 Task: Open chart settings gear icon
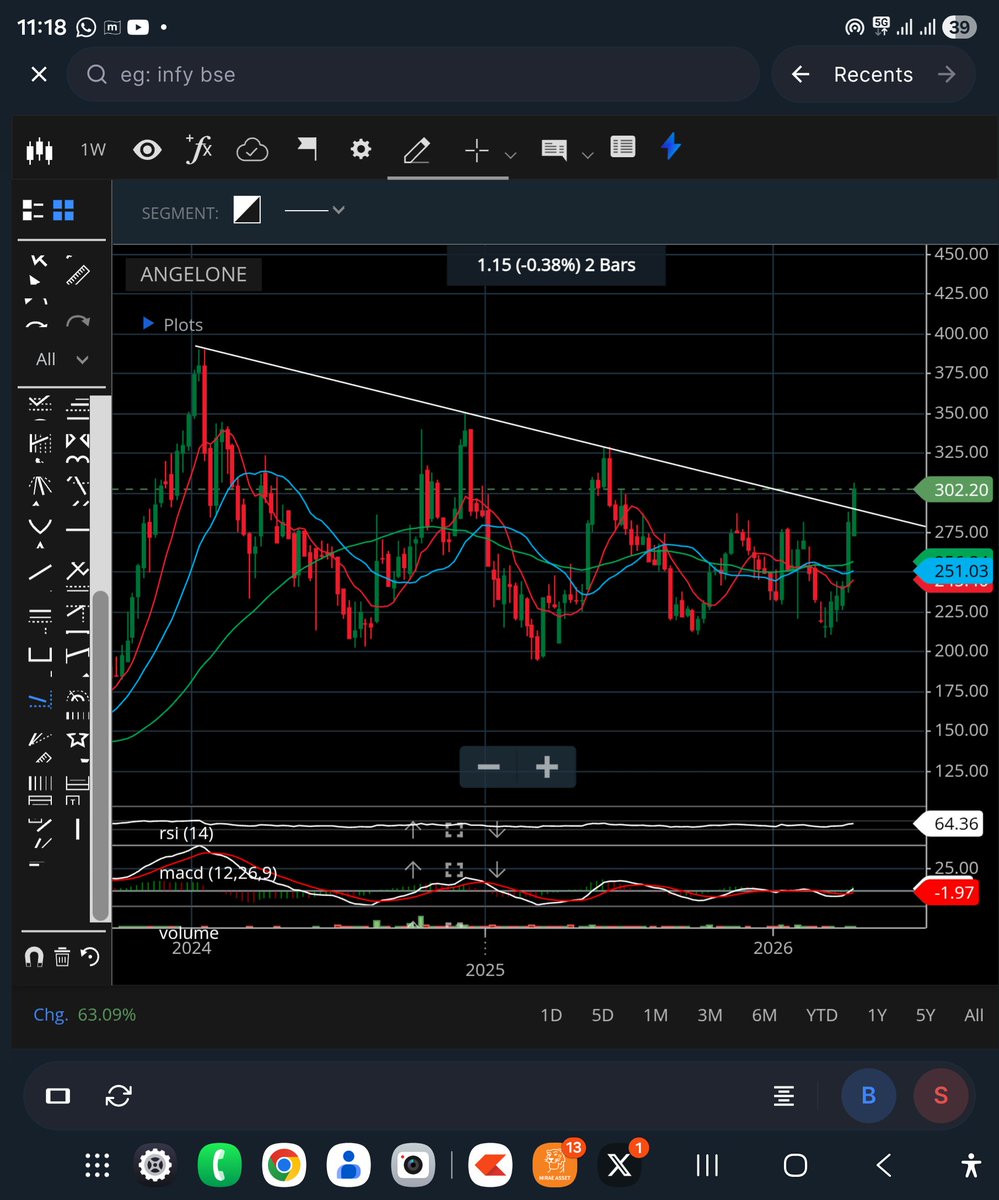(x=361, y=149)
